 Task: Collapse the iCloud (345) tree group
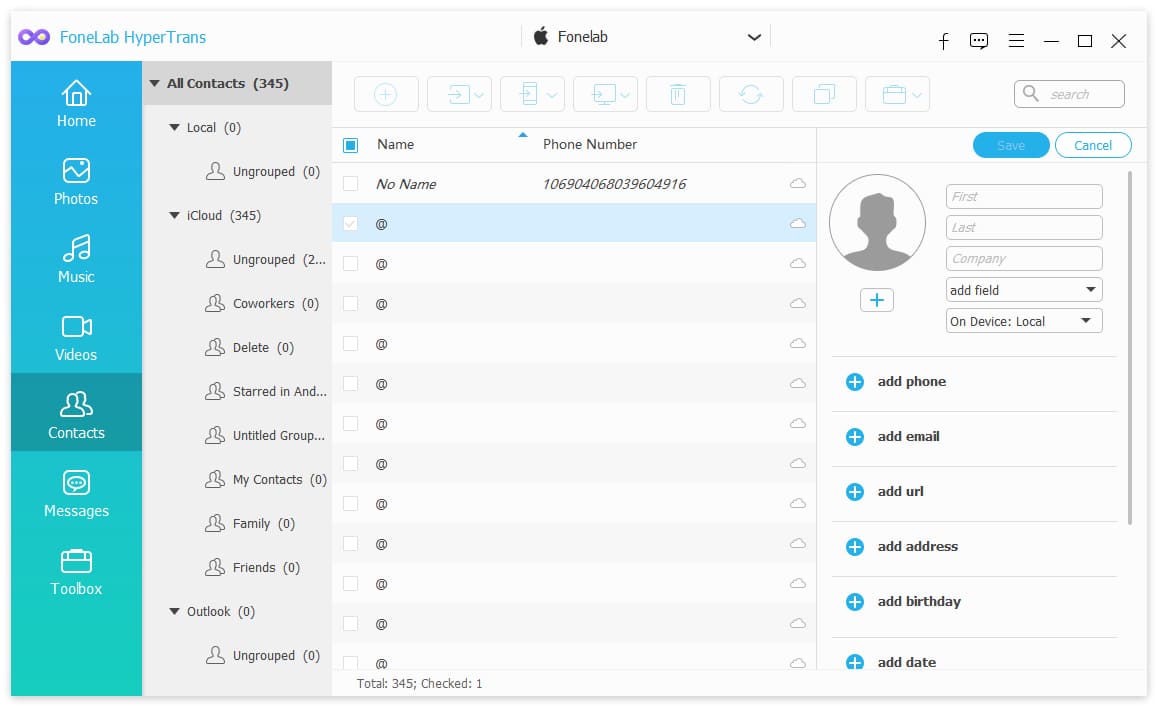(175, 215)
